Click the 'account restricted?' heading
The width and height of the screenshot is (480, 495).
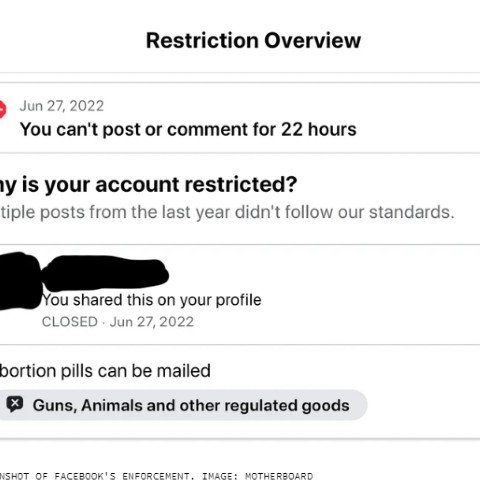click(148, 184)
